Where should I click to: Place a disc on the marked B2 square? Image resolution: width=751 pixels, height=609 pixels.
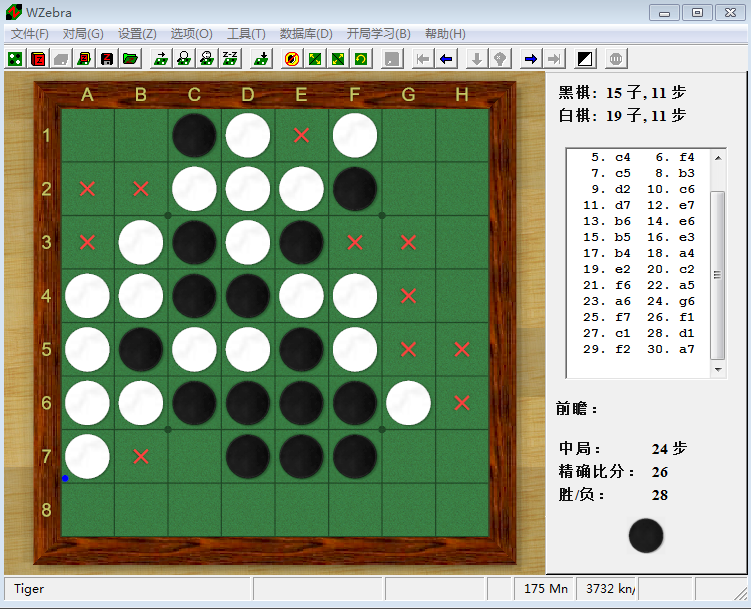141,189
